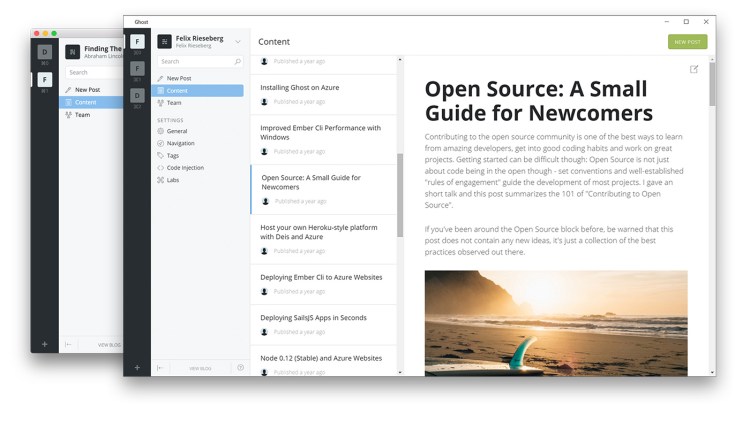Viewport: 750px width, 428px height.
Task: Collapse the sidebar using bottom arrow icon
Action: 161,367
